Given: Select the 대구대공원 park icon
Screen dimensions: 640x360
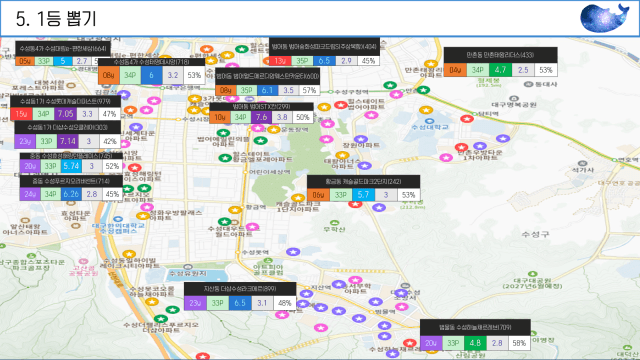Looking at the screenshot, I should click(532, 274).
